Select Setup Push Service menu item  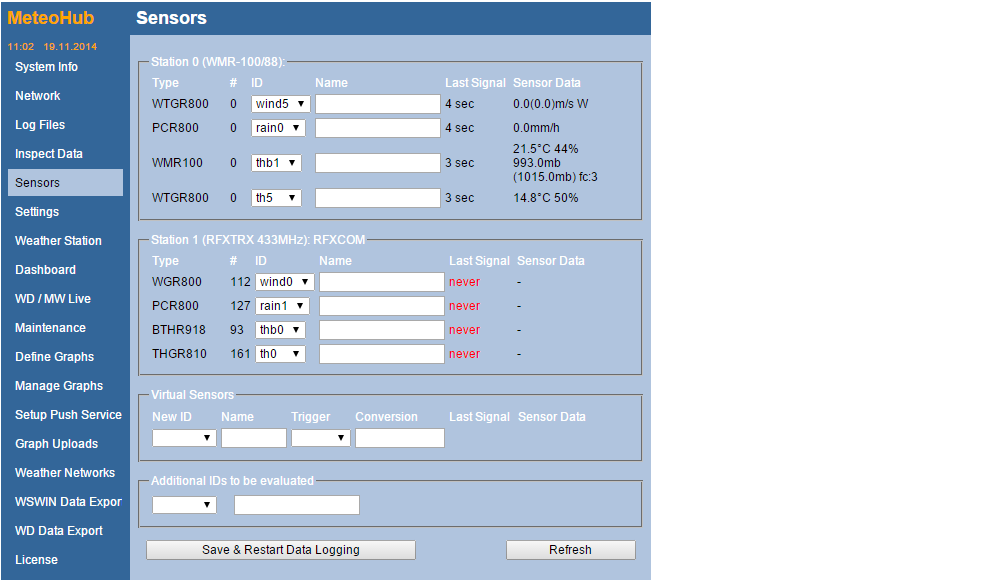[x=68, y=415]
